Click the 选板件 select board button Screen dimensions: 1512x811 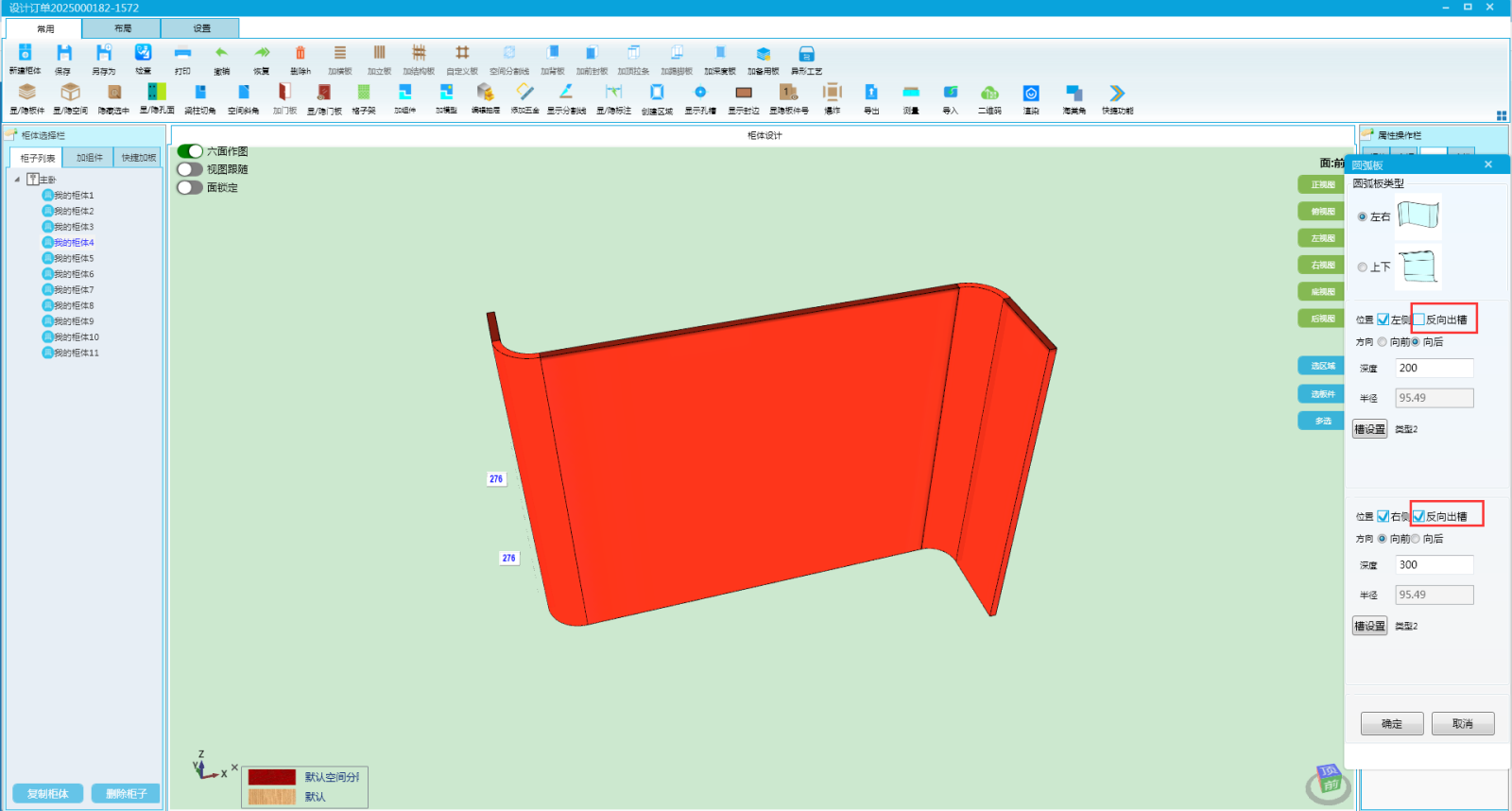click(1321, 394)
